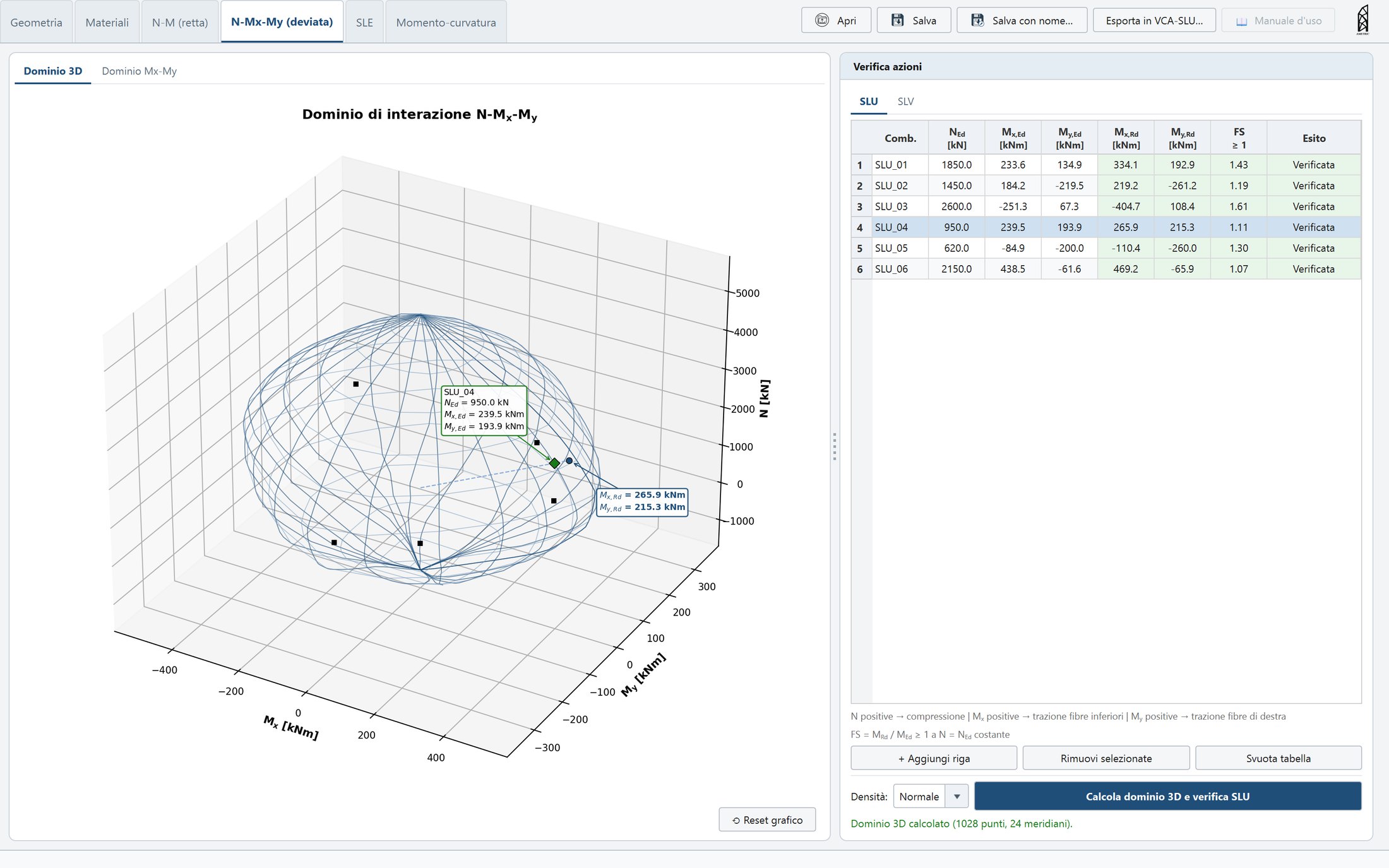The image size is (1389, 868).
Task: Click the FS value 1.61 cell
Action: tap(1238, 206)
